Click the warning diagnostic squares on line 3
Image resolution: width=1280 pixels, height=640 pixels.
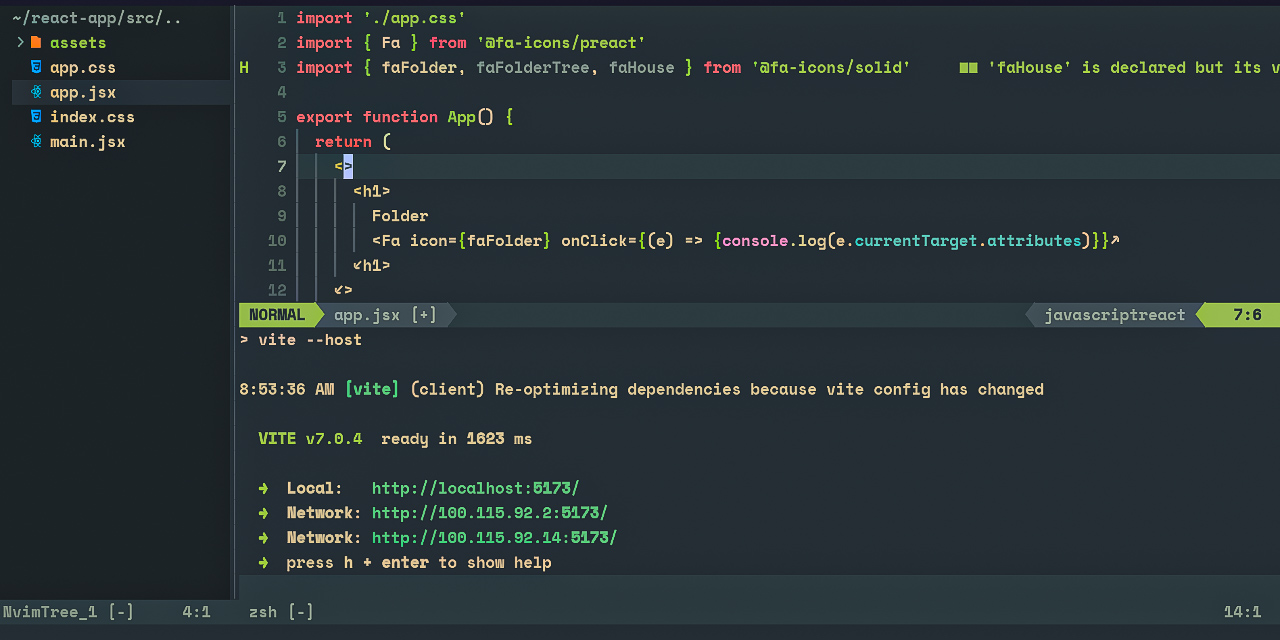(969, 67)
